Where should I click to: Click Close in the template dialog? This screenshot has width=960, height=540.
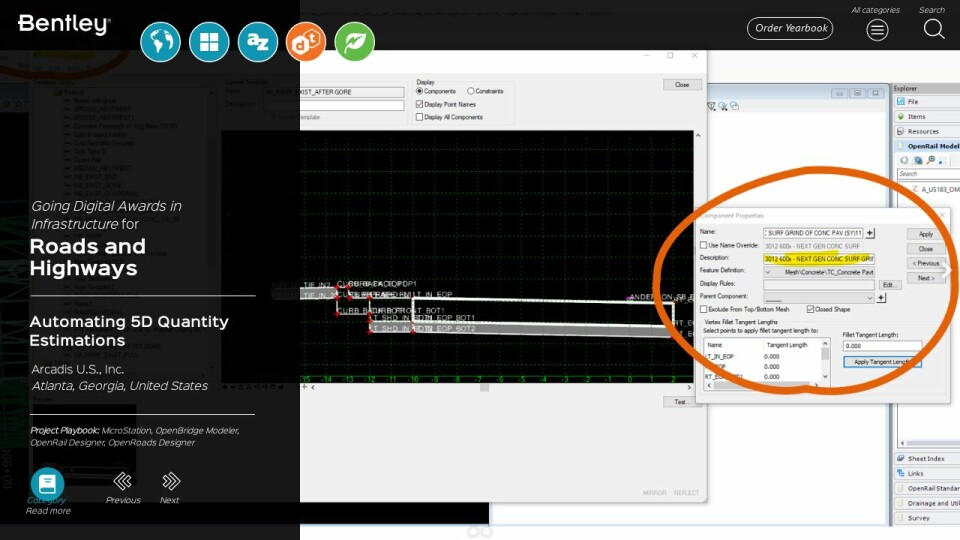coord(682,84)
